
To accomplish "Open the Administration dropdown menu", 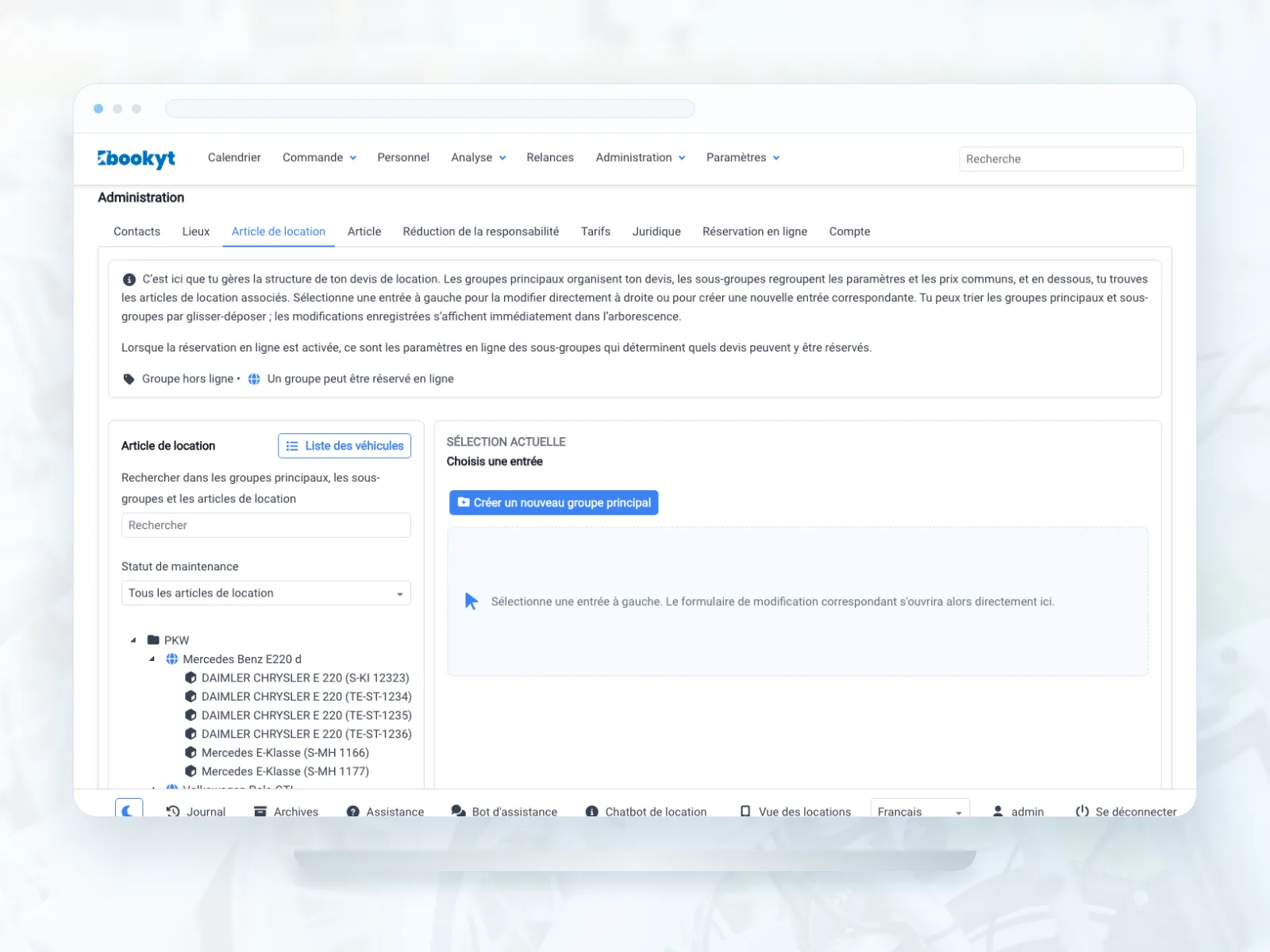I will (641, 158).
